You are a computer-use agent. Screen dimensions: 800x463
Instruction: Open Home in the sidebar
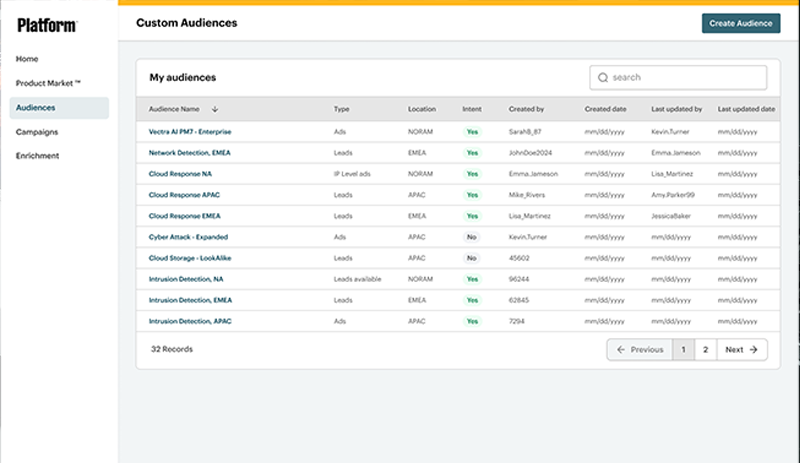pos(27,59)
